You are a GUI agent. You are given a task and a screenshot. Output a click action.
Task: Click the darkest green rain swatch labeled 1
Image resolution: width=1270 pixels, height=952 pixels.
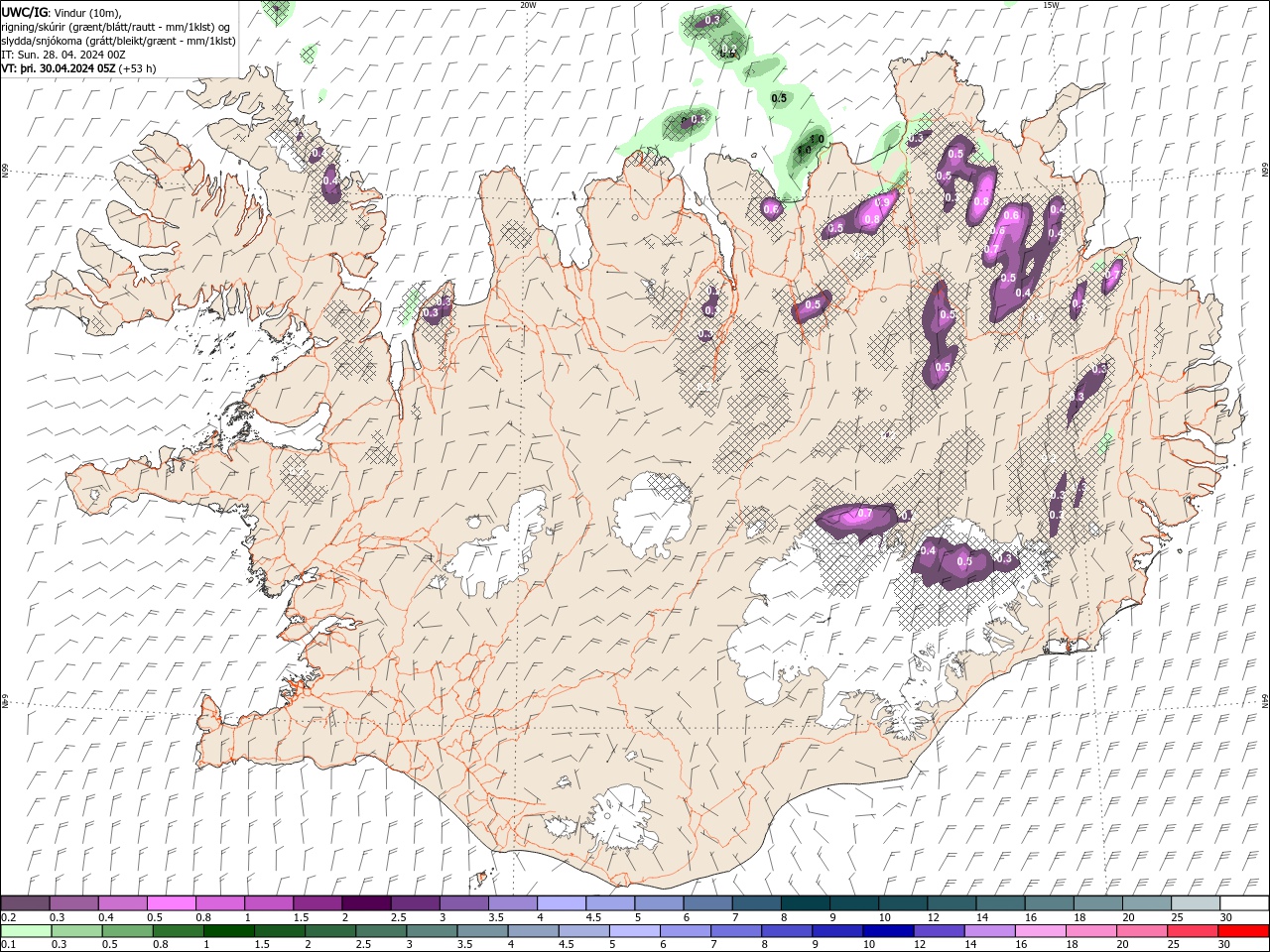pos(229,931)
